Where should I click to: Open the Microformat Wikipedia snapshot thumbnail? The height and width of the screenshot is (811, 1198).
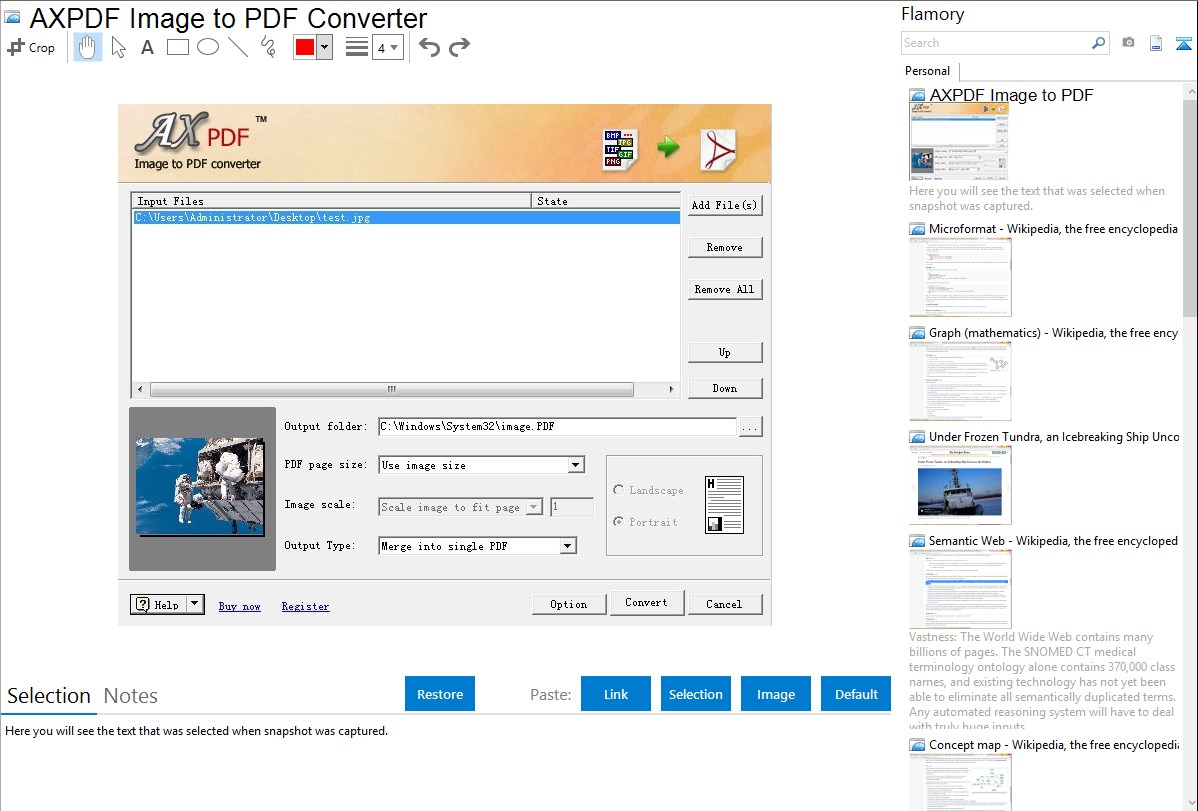point(960,277)
